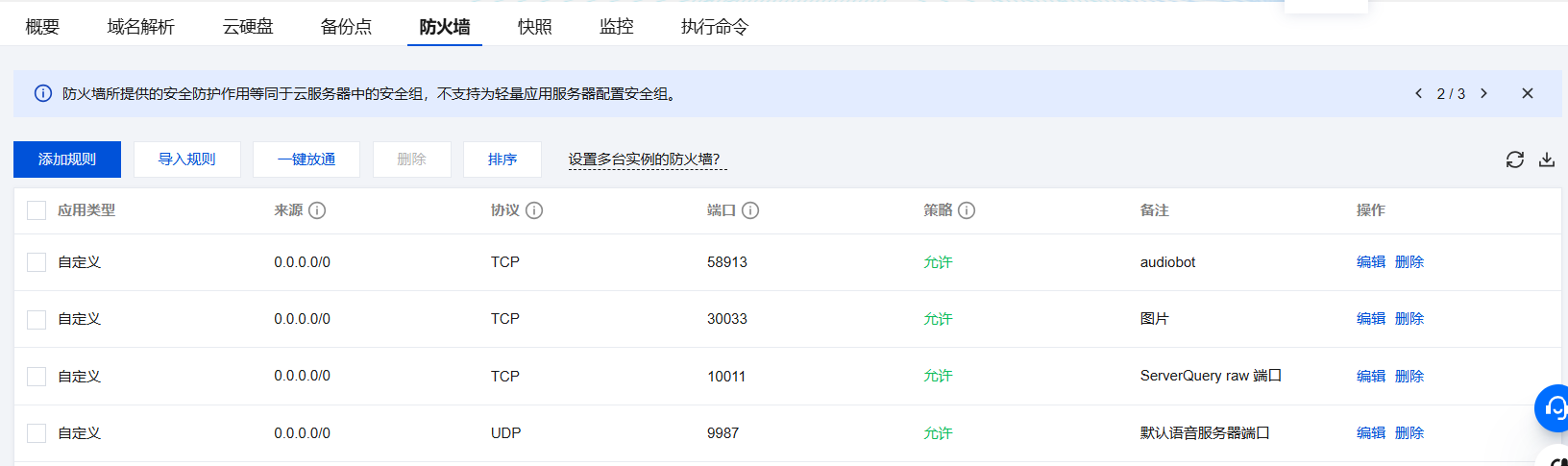
Task: Click the 一键放通 button
Action: point(306,159)
